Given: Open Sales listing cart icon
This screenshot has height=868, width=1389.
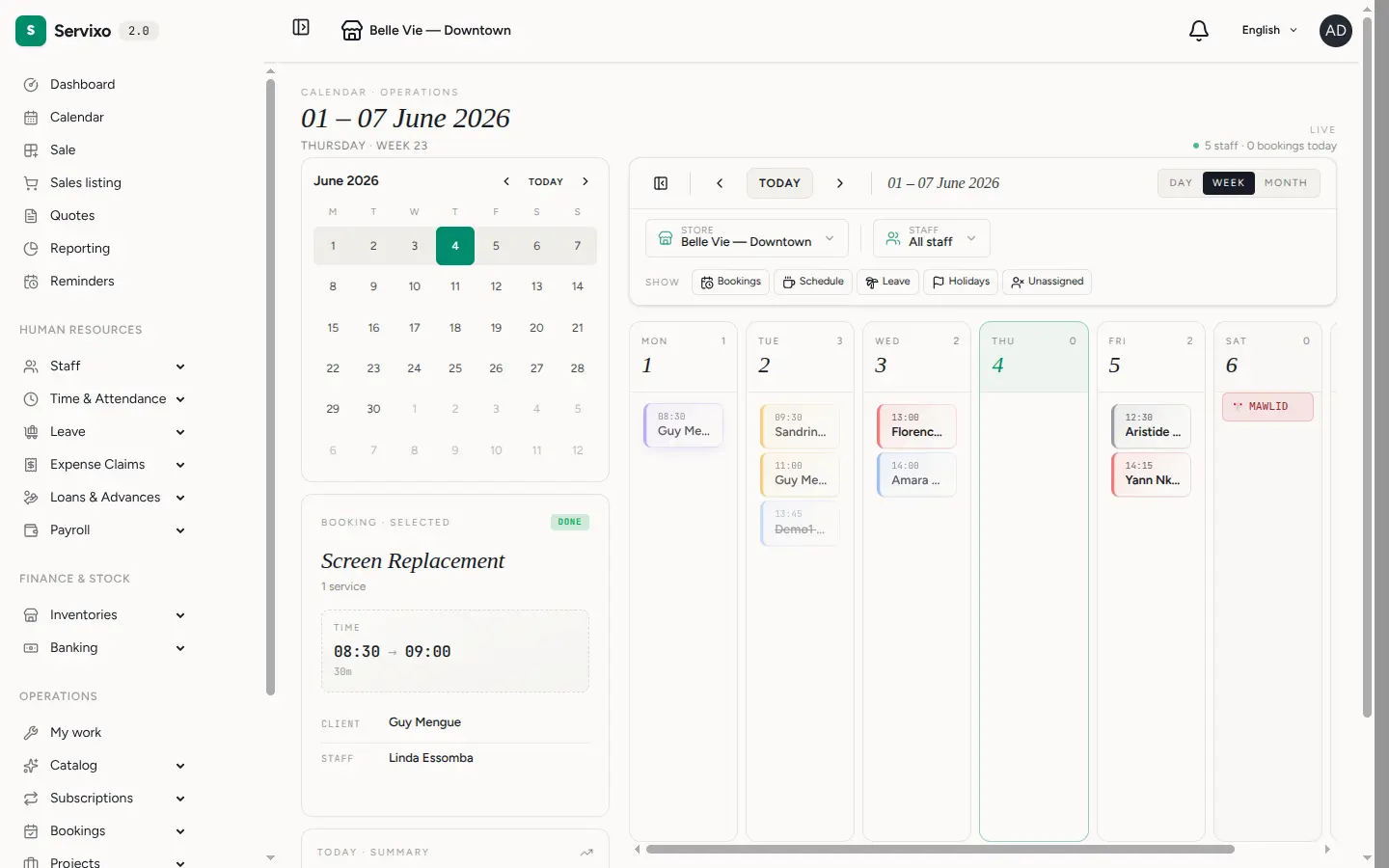Looking at the screenshot, I should (x=31, y=183).
